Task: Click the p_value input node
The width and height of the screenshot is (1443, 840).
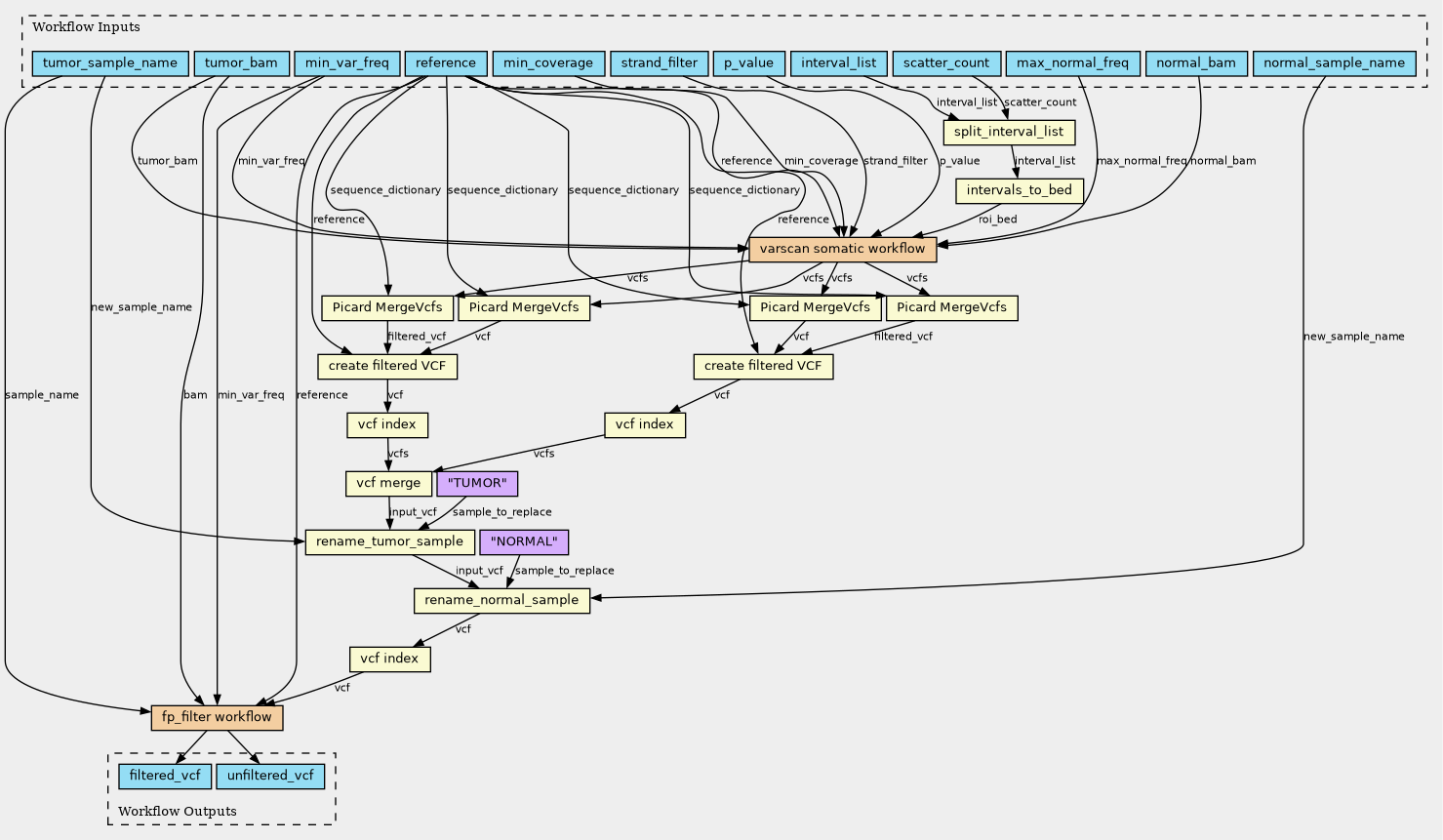Action: tap(748, 63)
